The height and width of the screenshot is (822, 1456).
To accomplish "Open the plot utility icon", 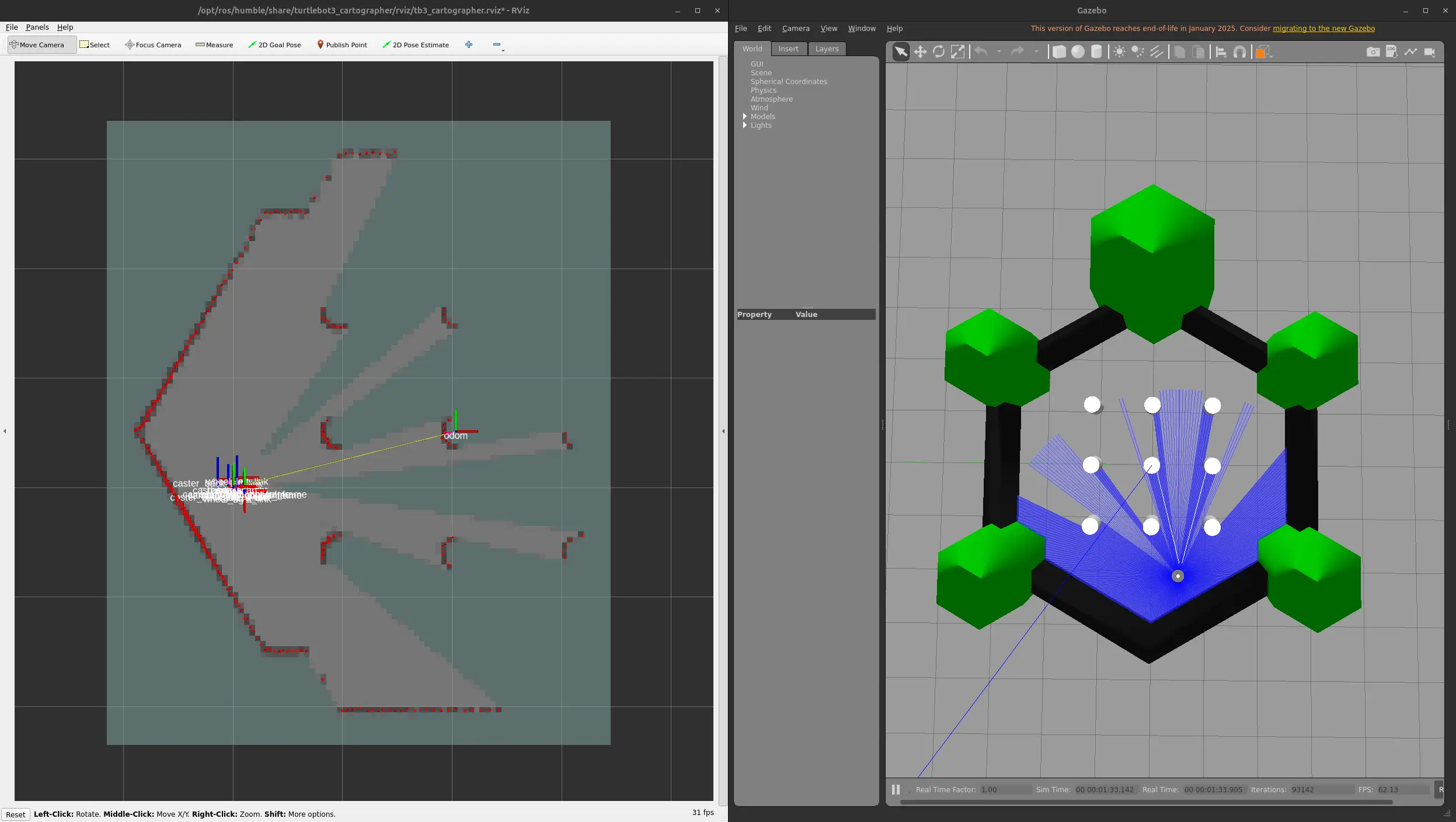I will click(1410, 52).
